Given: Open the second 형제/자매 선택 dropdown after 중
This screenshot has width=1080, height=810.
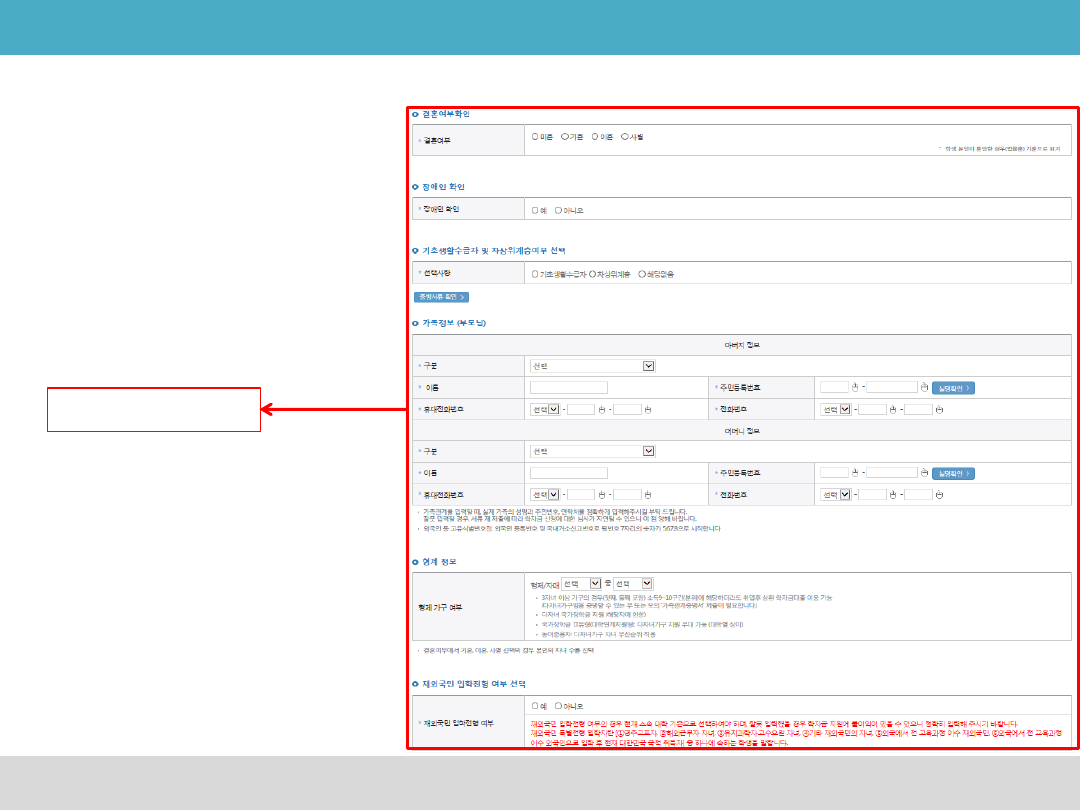Looking at the screenshot, I should click(633, 583).
